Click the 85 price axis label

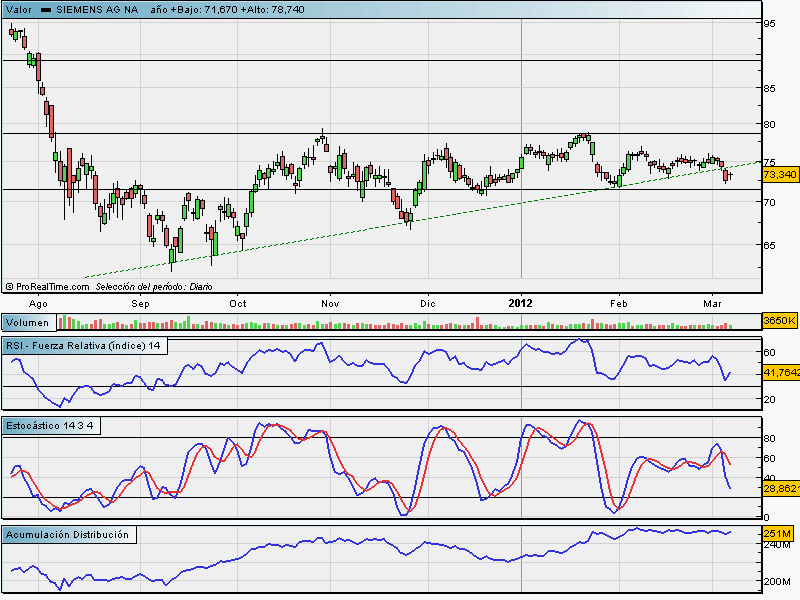click(769, 88)
